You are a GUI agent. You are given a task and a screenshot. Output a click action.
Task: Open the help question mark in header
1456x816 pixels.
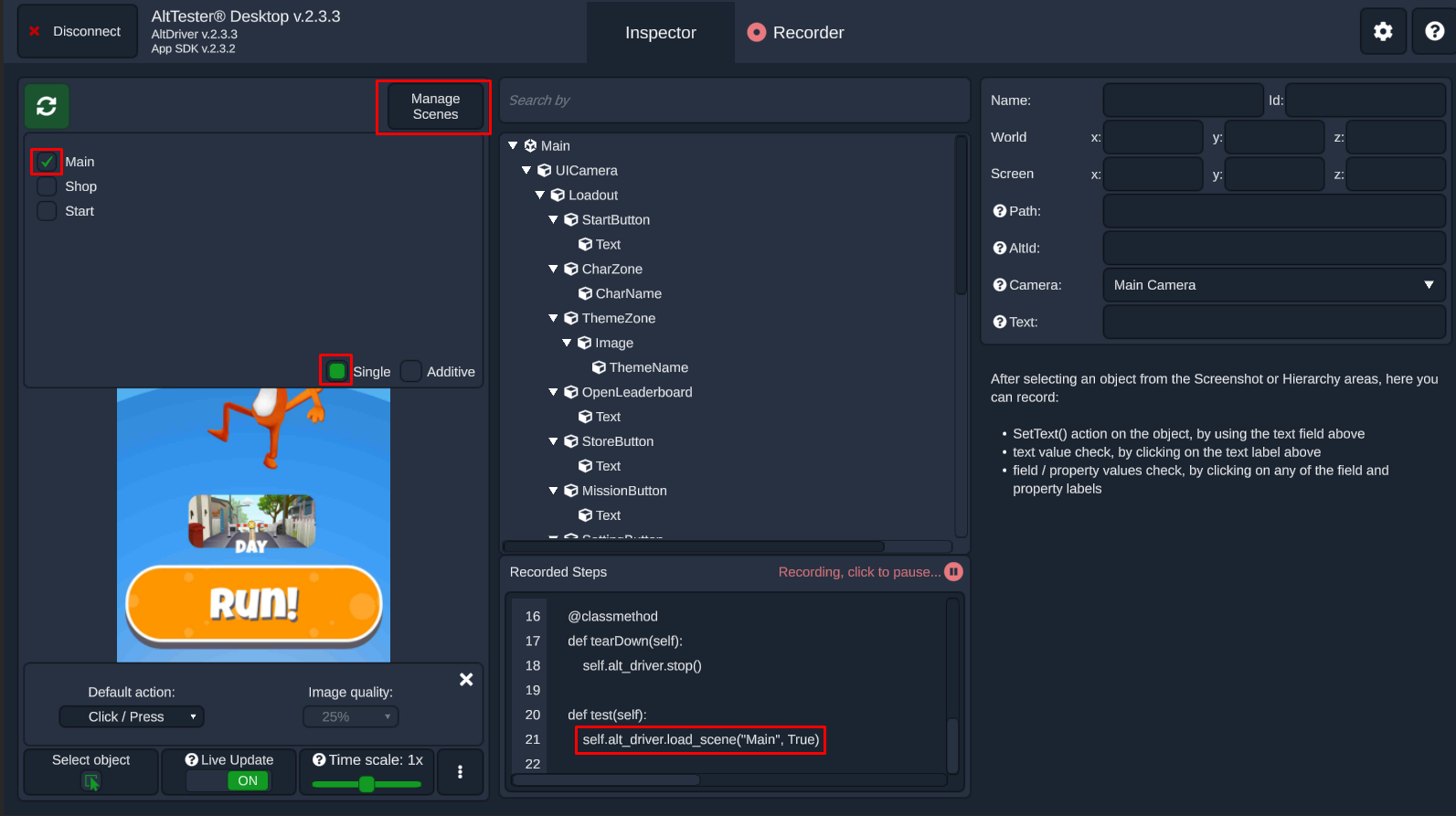(1434, 32)
